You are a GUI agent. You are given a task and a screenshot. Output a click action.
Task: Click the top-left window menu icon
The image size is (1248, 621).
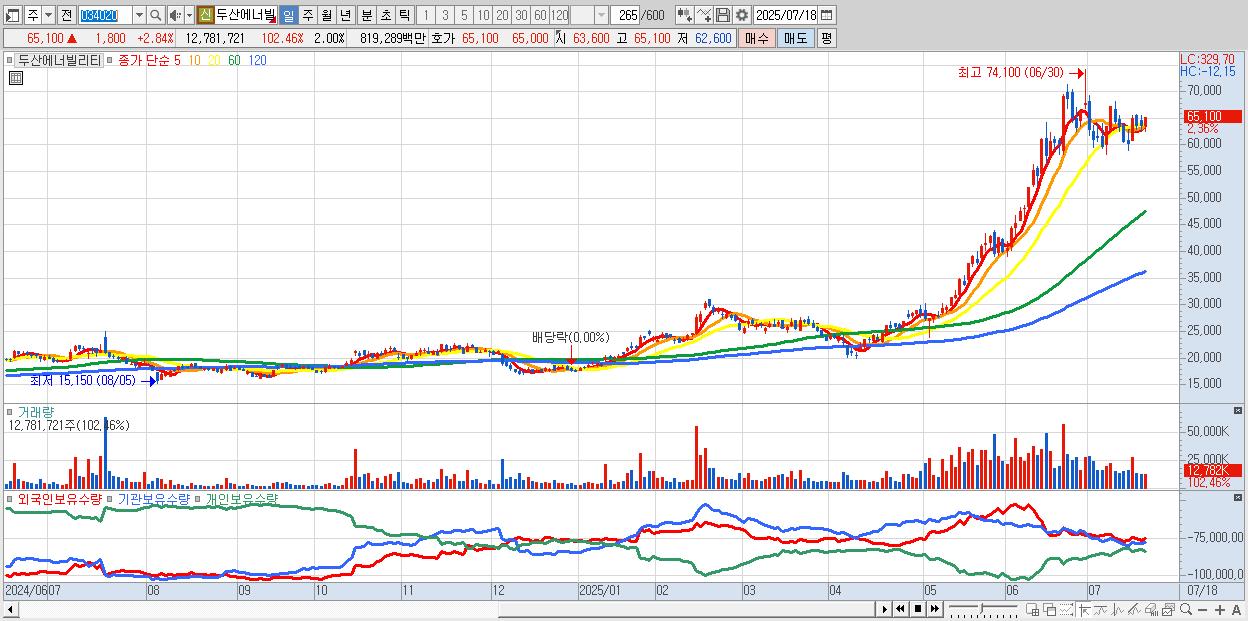click(x=12, y=15)
